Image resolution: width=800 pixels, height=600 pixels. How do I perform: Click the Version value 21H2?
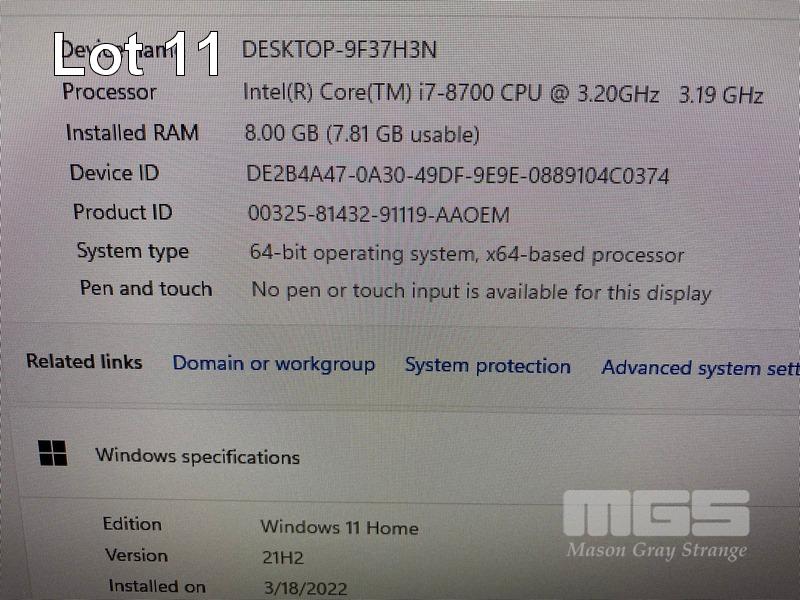(x=283, y=558)
